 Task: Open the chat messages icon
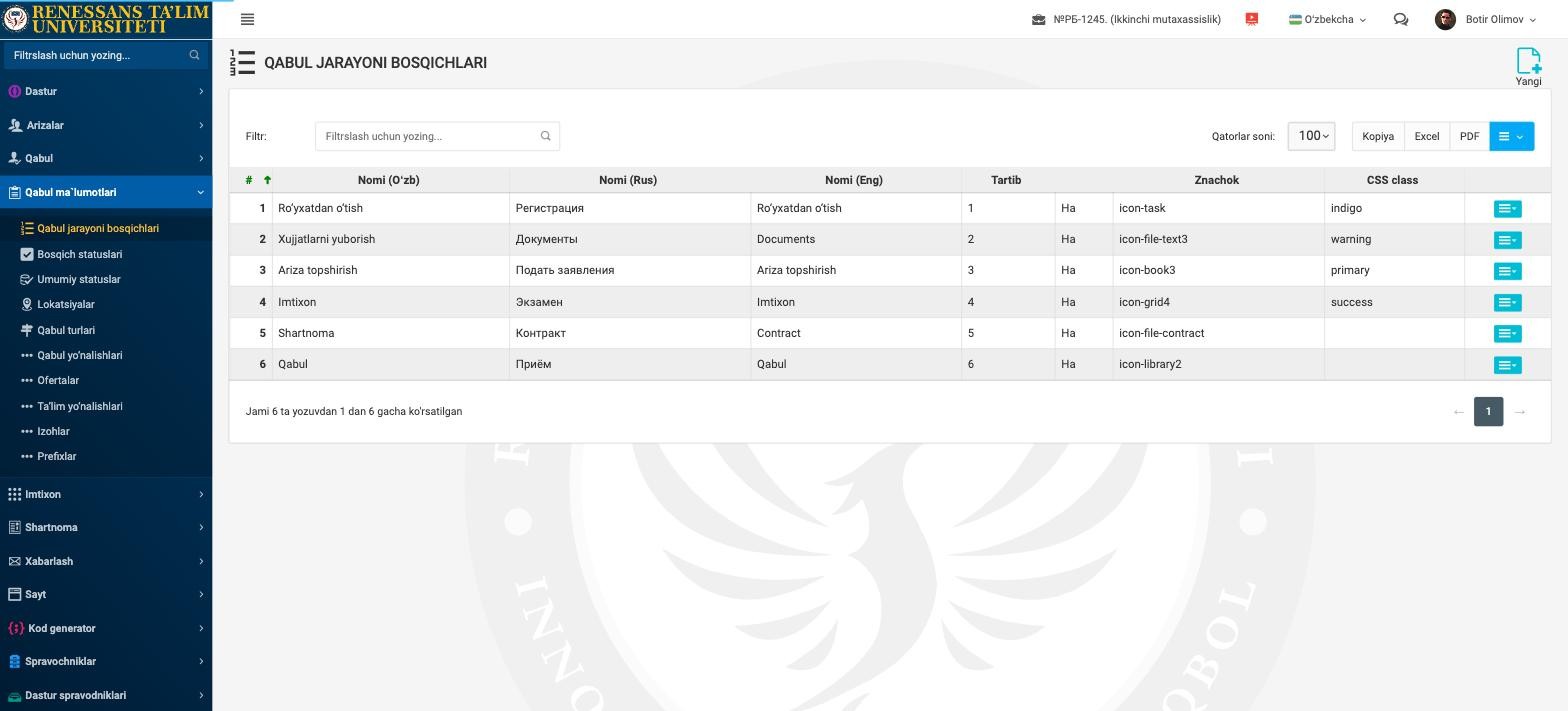(x=1401, y=19)
